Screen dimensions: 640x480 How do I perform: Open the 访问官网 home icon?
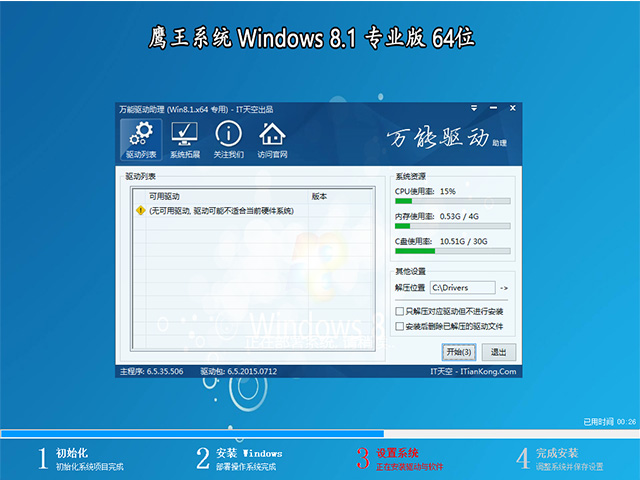(272, 140)
